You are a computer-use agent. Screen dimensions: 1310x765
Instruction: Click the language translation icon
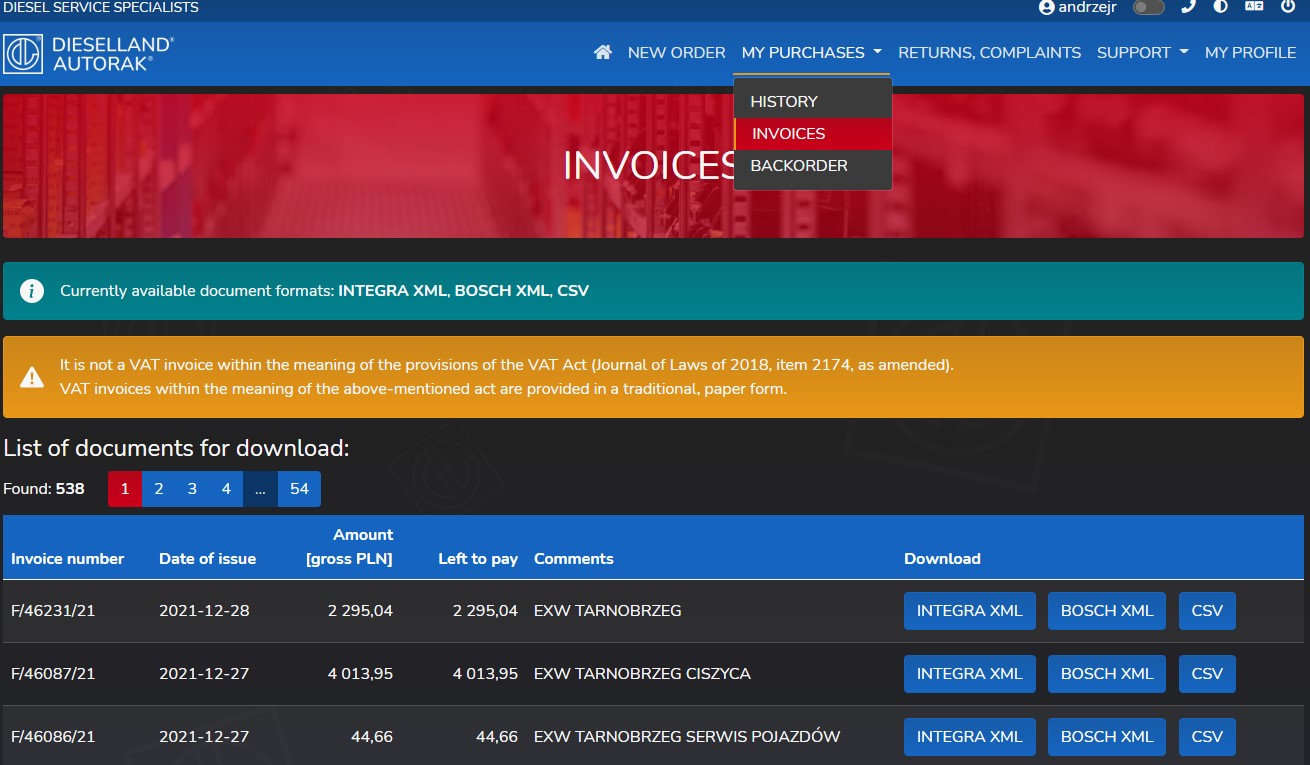click(x=1254, y=7)
